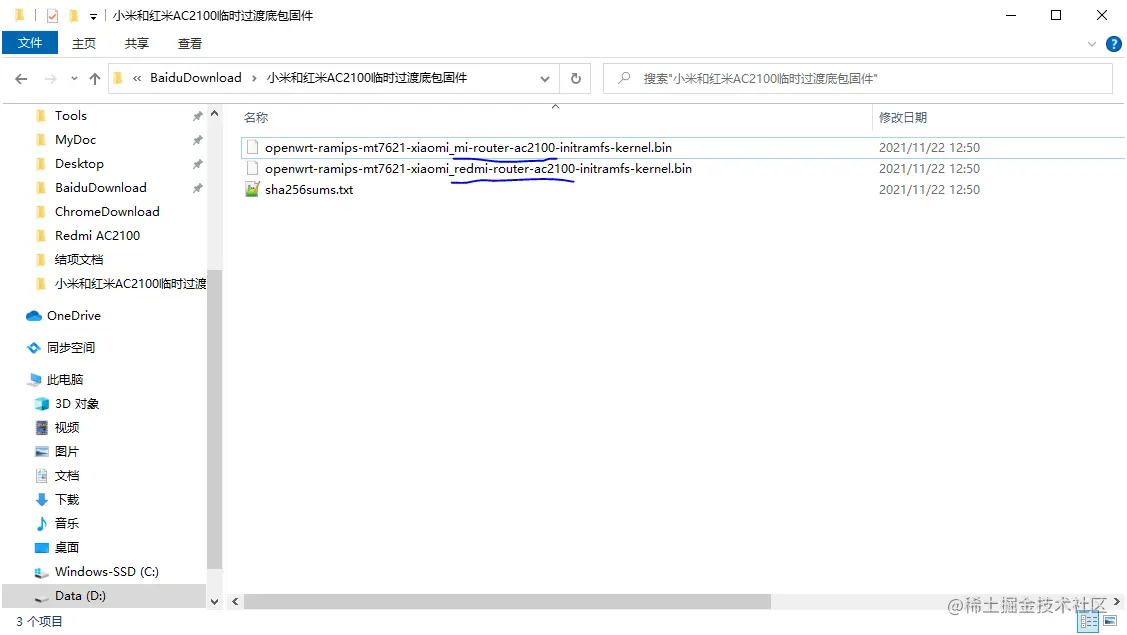Image resolution: width=1127 pixels, height=635 pixels.
Task: Refresh the current folder
Action: 576,78
